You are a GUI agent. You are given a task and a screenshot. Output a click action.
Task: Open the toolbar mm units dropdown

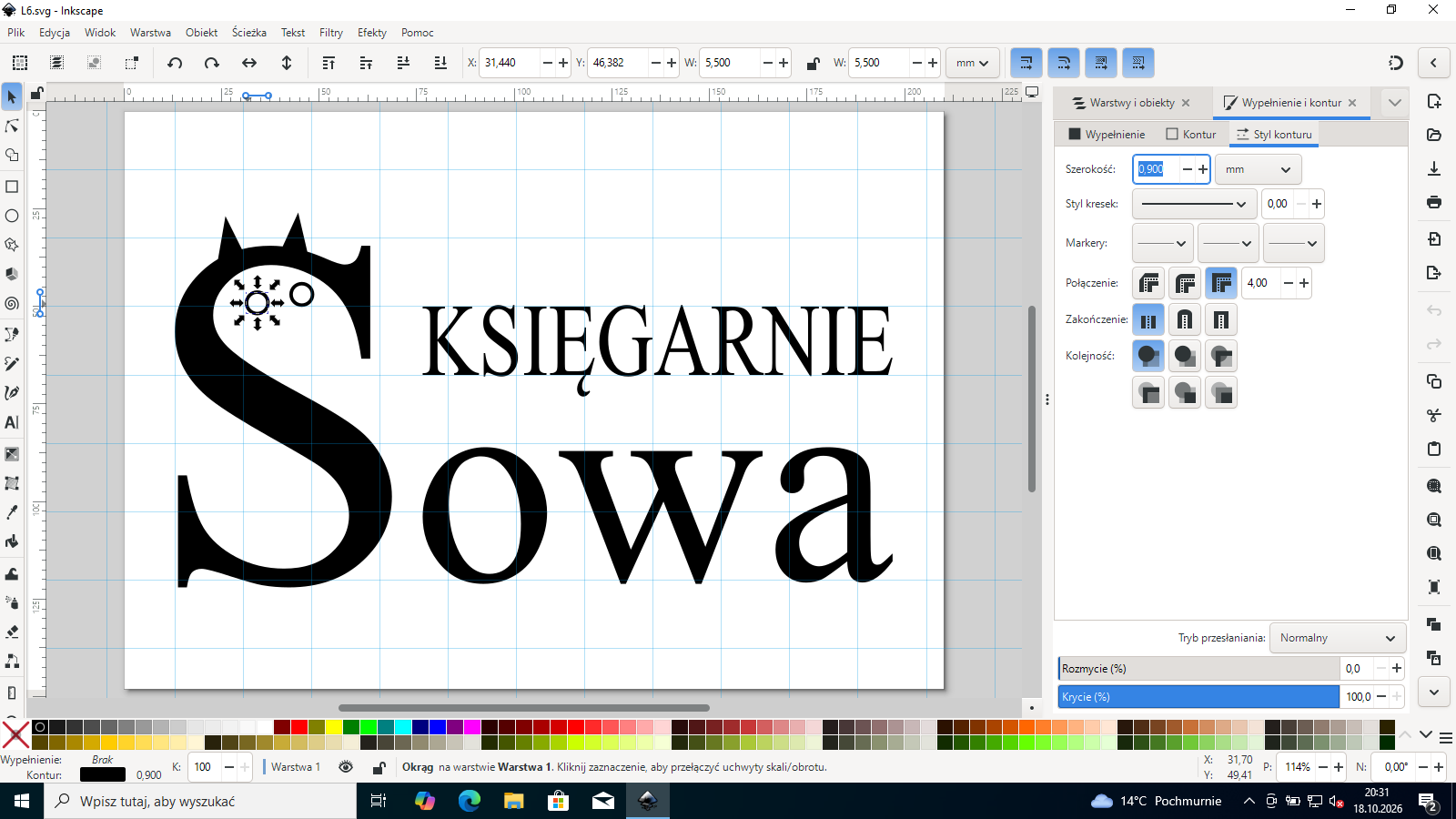tap(972, 63)
